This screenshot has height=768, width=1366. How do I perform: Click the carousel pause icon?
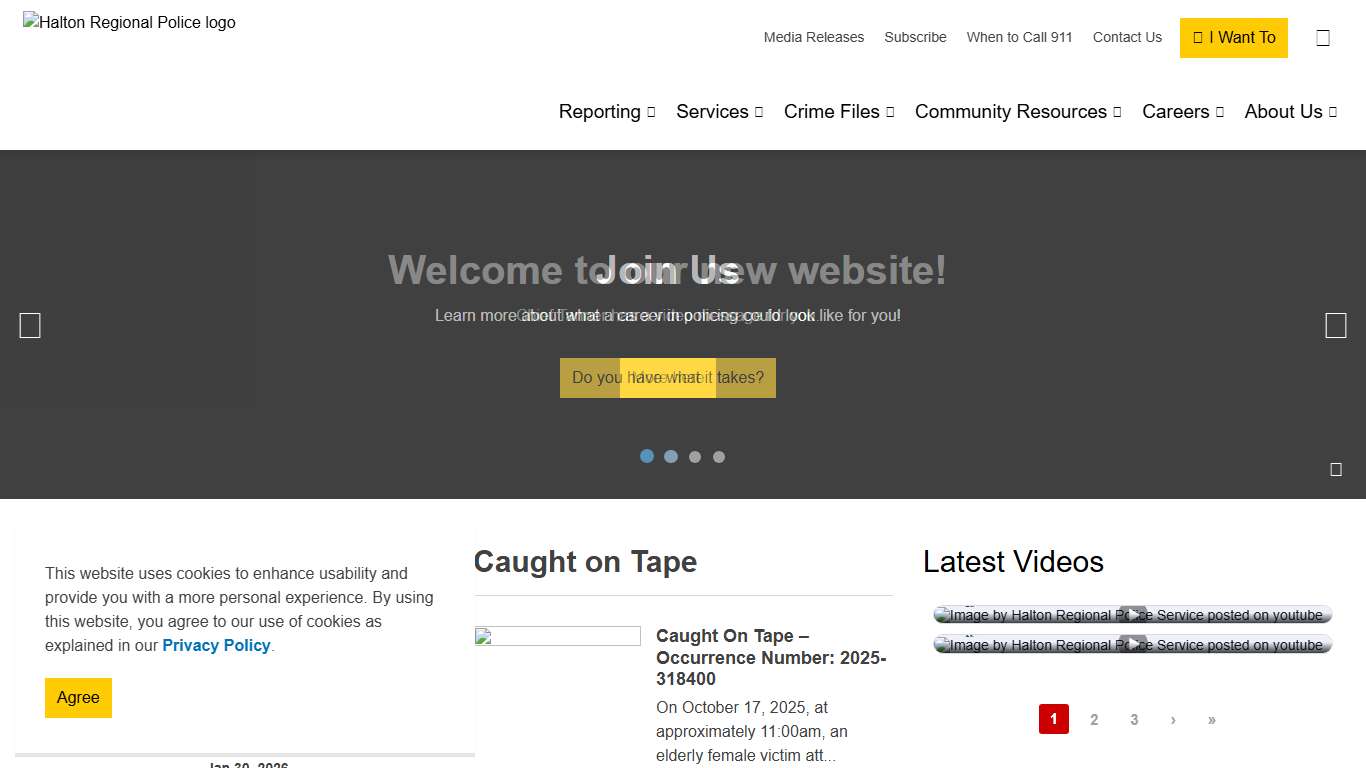coord(1335,469)
